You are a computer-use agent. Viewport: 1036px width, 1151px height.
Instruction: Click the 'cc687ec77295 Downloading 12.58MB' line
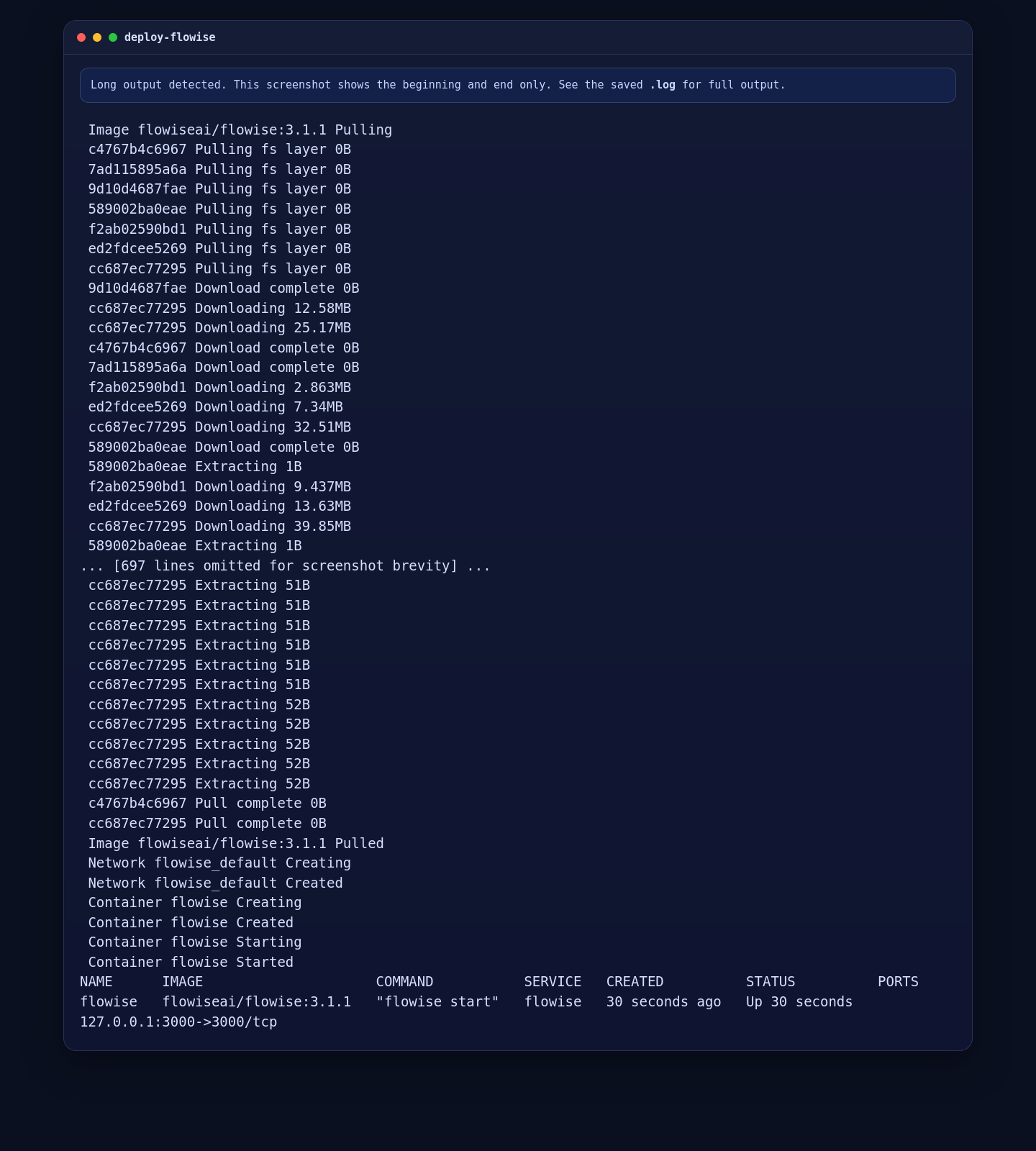(219, 308)
